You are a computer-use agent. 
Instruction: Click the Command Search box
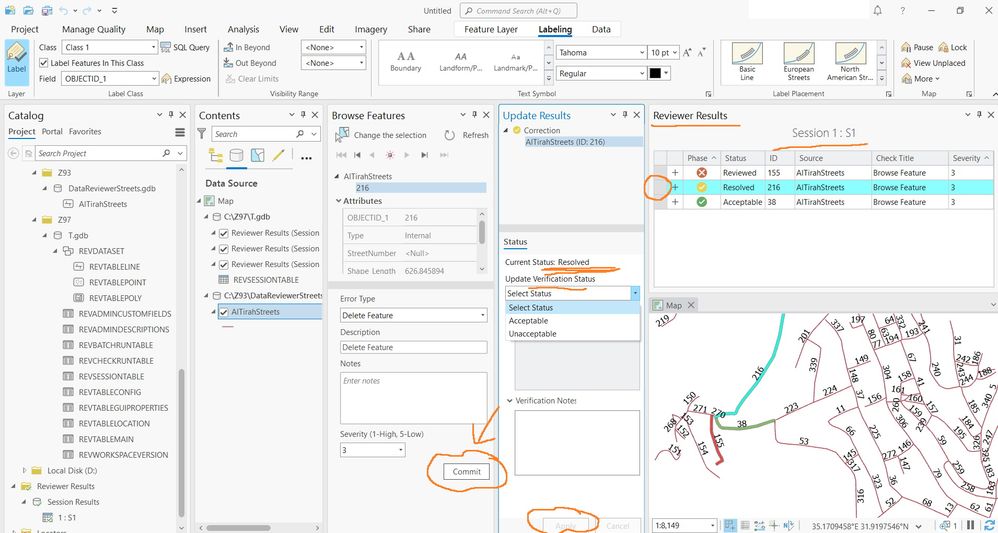(x=519, y=11)
